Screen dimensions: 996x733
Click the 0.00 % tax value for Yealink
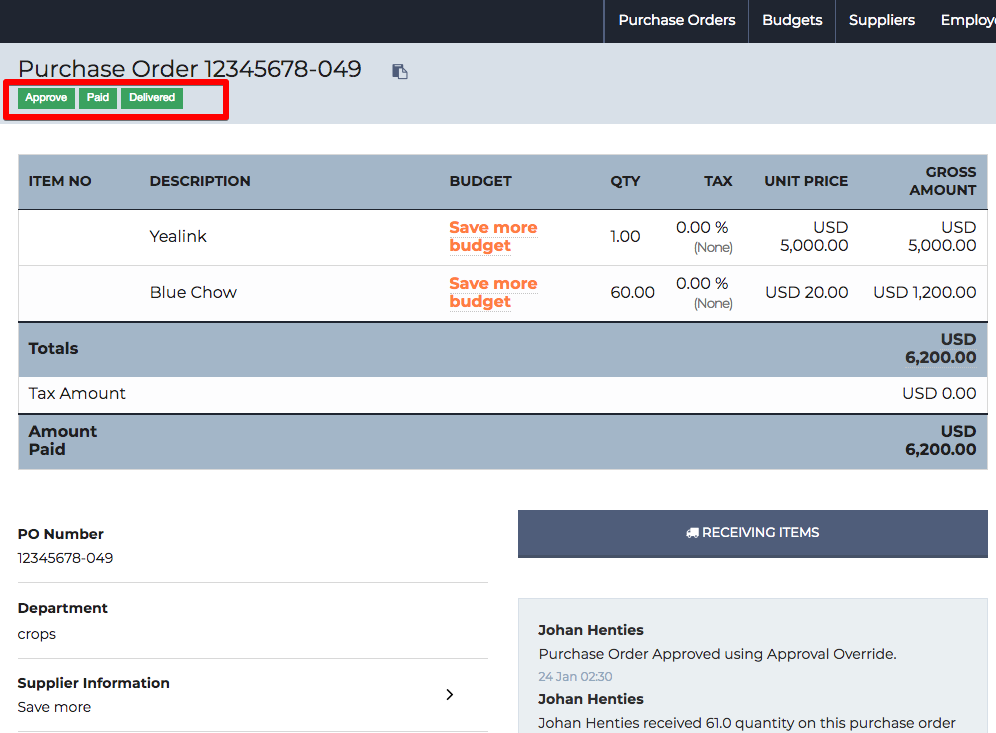pyautogui.click(x=702, y=227)
